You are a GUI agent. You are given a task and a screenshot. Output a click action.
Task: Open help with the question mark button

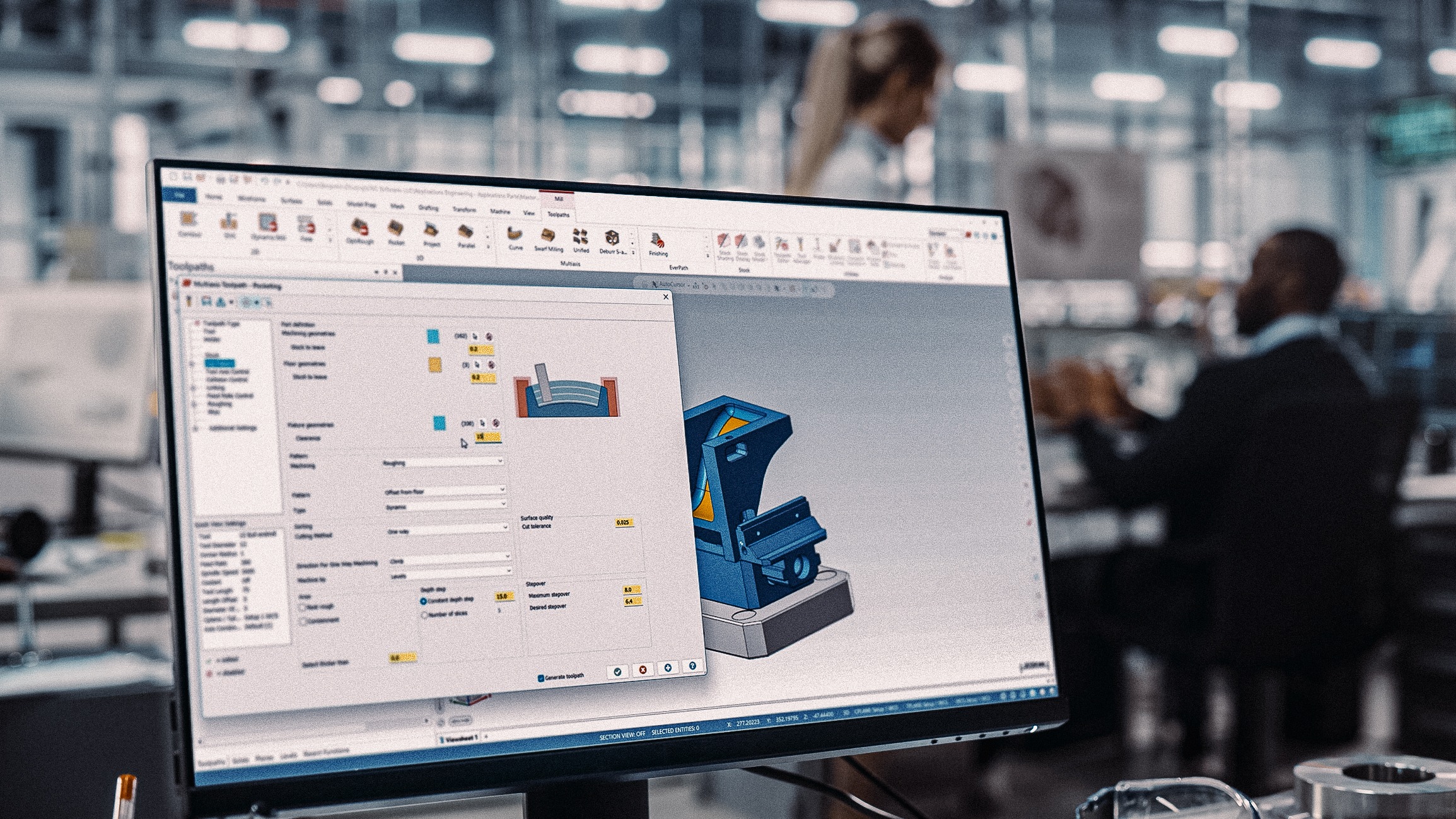[692, 666]
